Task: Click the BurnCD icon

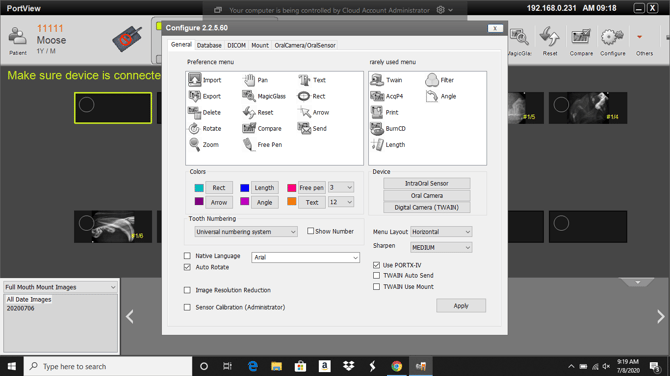Action: pyautogui.click(x=377, y=128)
